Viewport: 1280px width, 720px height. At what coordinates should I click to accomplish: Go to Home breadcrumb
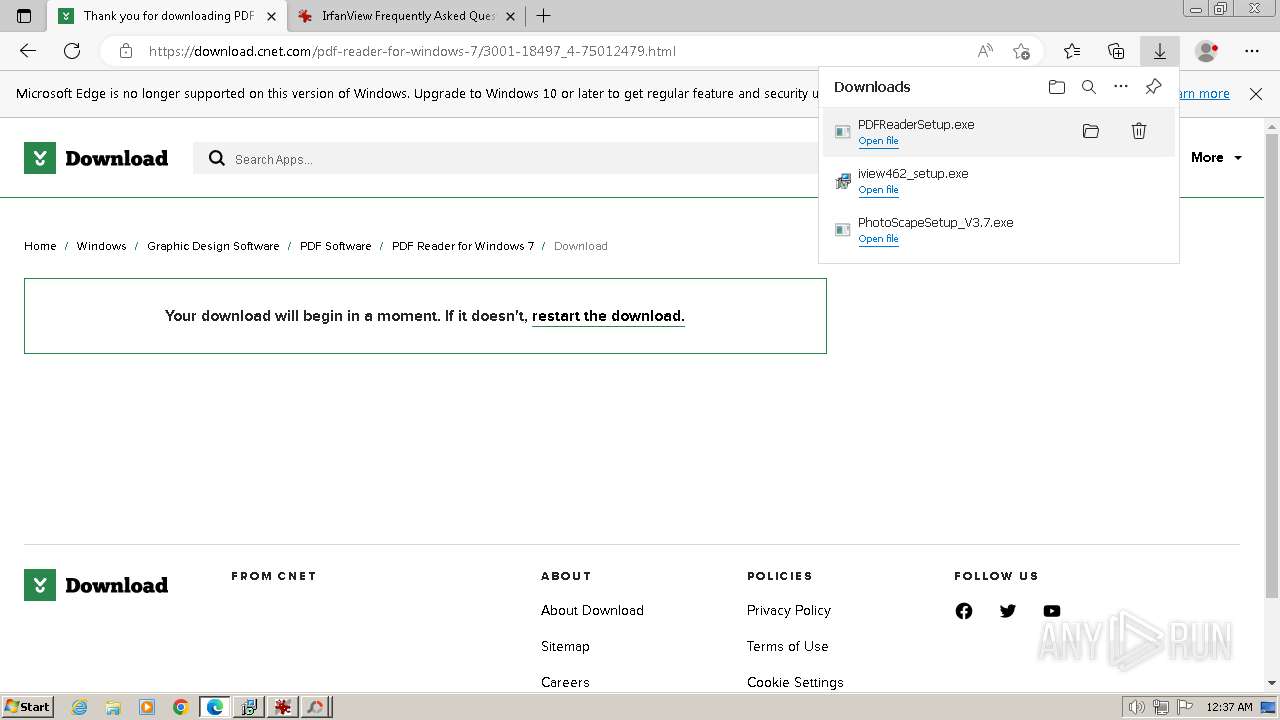(x=40, y=246)
